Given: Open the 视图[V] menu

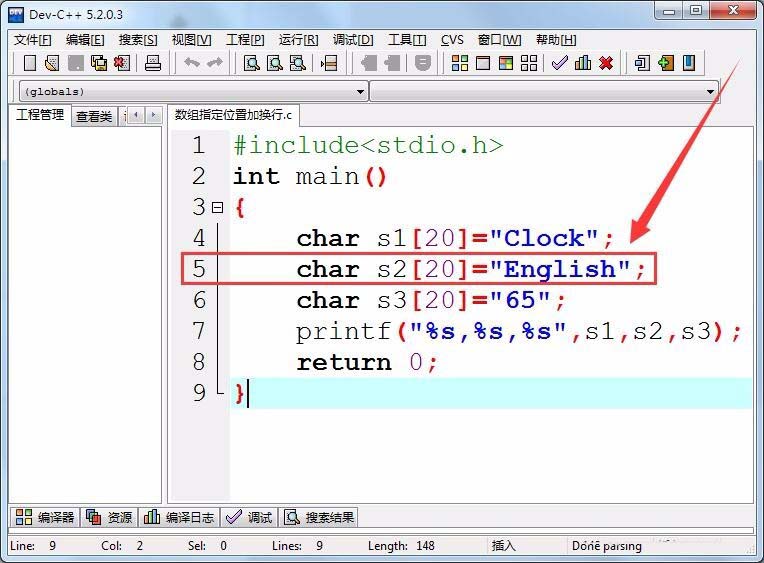Looking at the screenshot, I should pos(191,39).
